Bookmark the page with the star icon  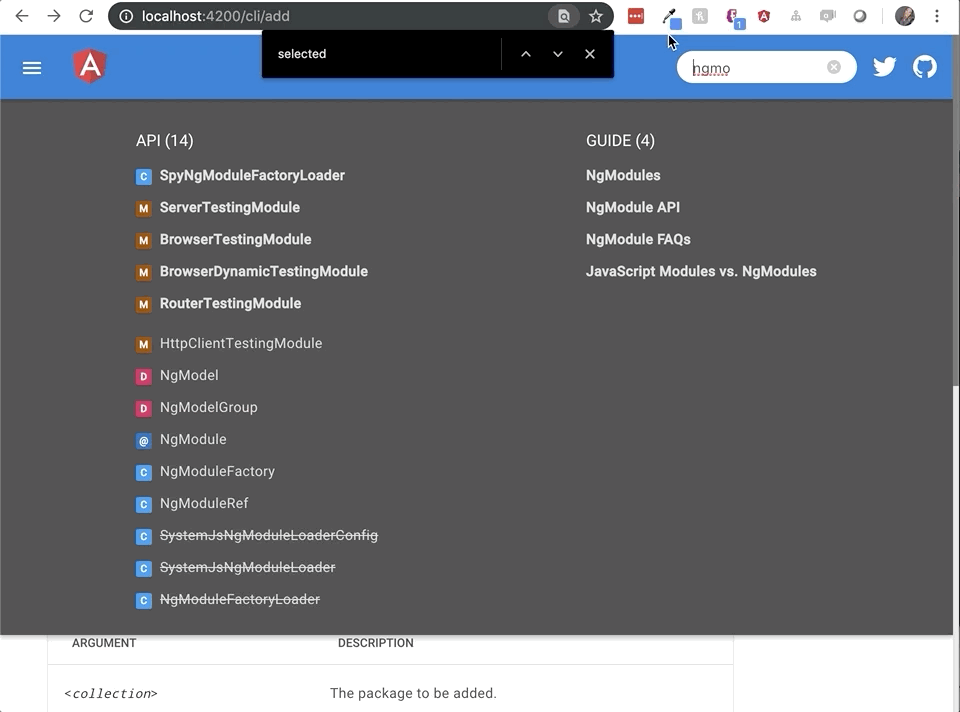tap(594, 16)
